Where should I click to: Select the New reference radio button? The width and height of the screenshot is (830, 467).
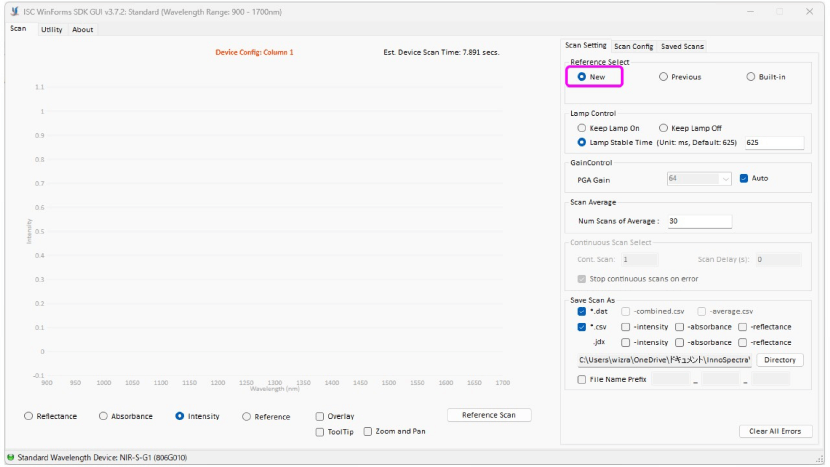point(582,77)
